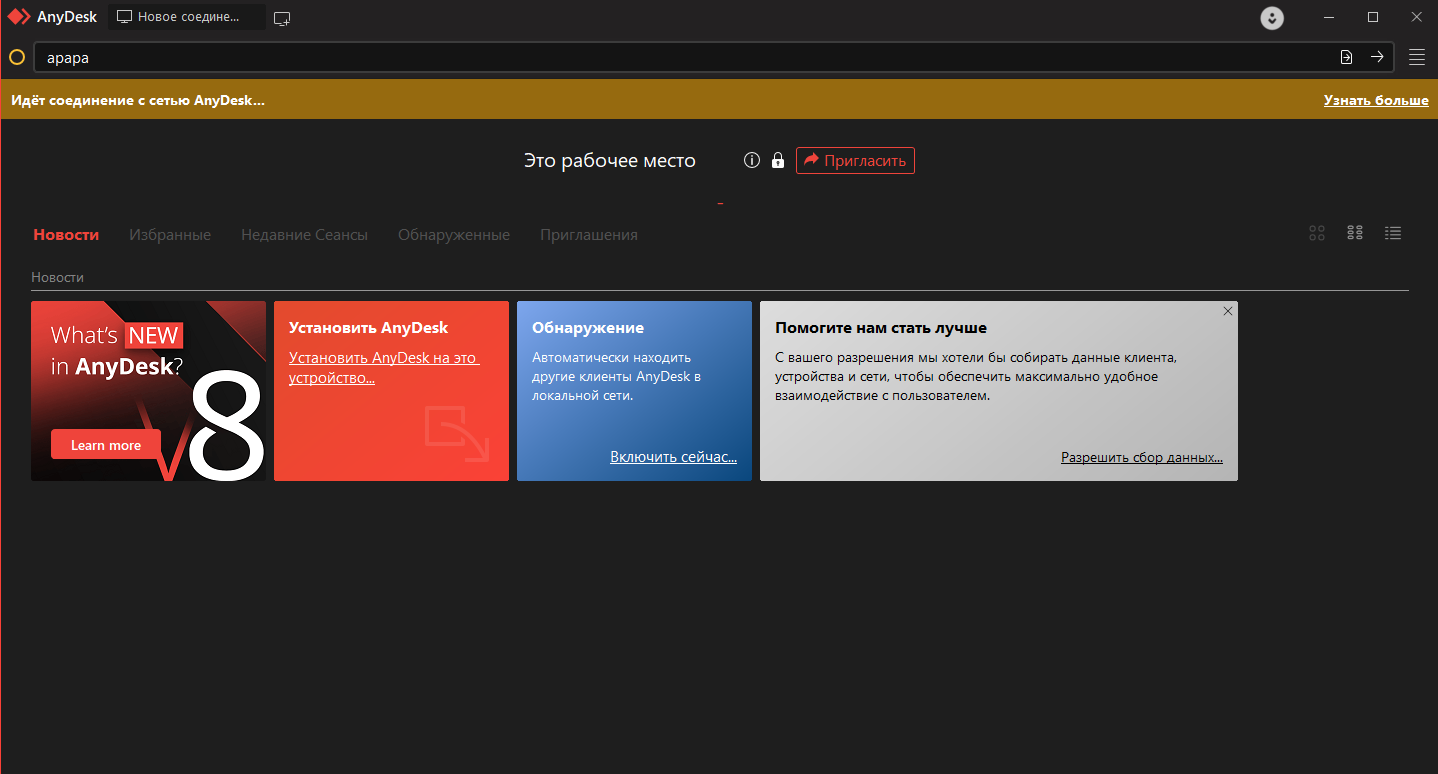
Task: Click the Пригласить button
Action: coord(855,160)
